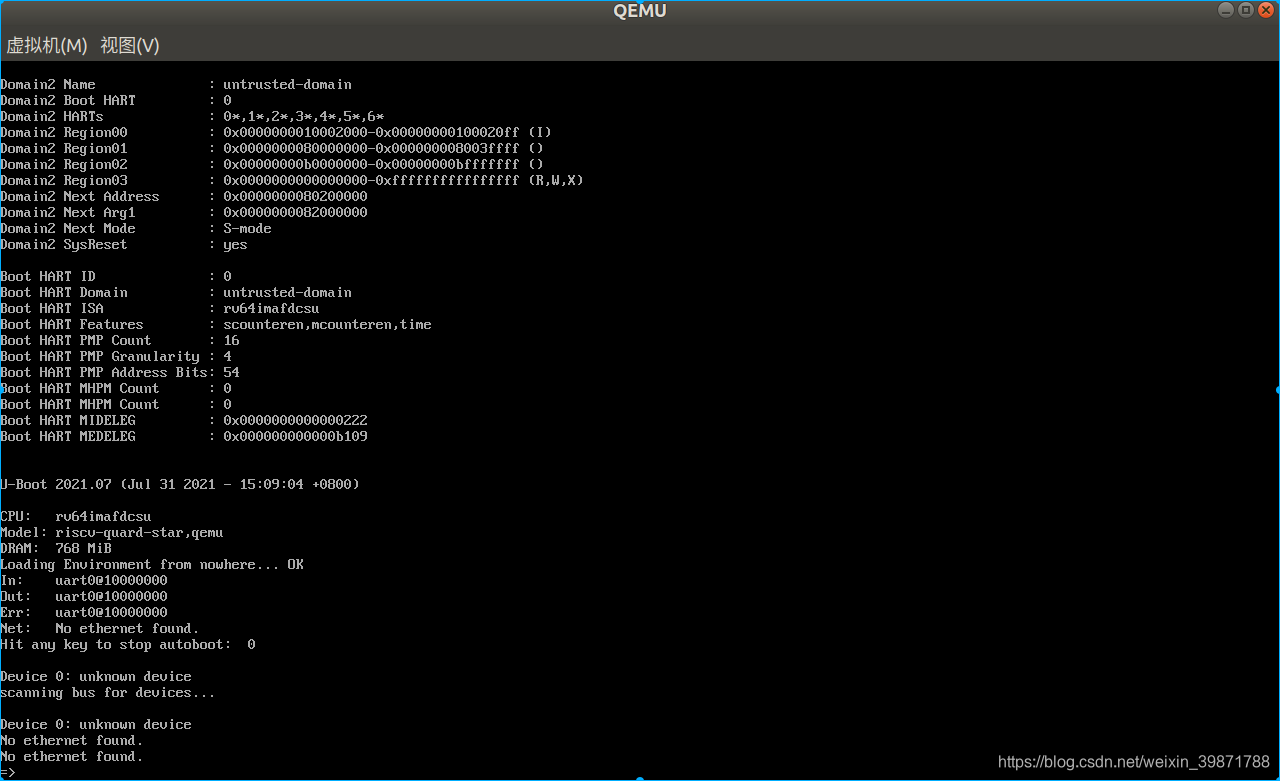The height and width of the screenshot is (781, 1280).
Task: Maximize the QEMU window
Action: tap(1246, 9)
